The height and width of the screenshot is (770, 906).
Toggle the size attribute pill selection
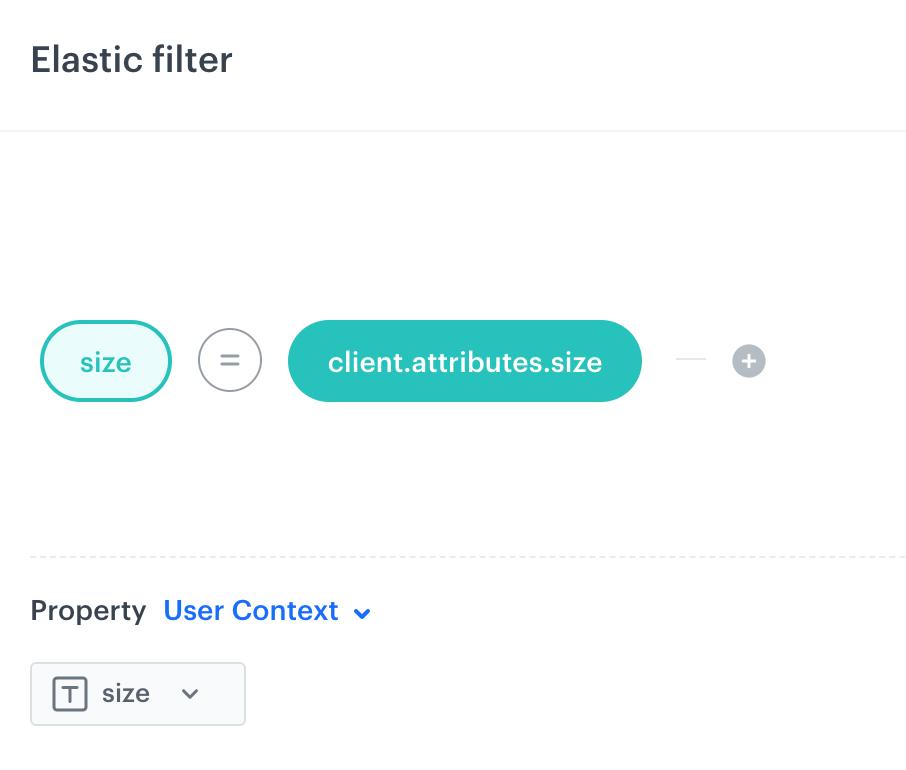105,361
